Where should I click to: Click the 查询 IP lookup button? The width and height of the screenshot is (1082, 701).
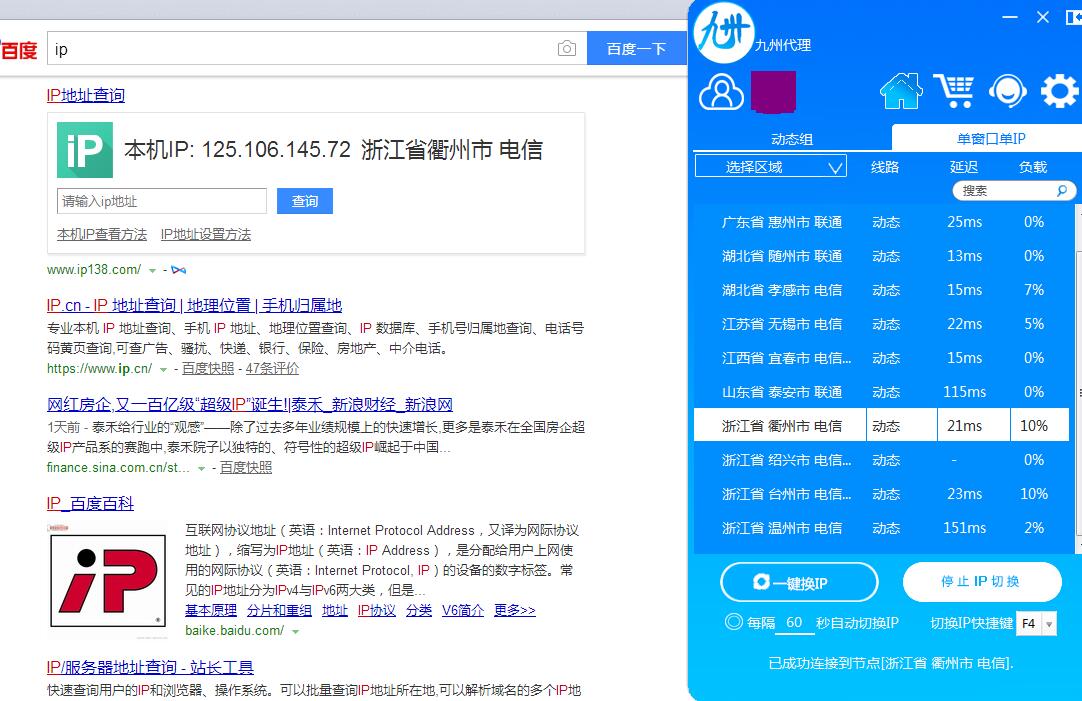[304, 201]
